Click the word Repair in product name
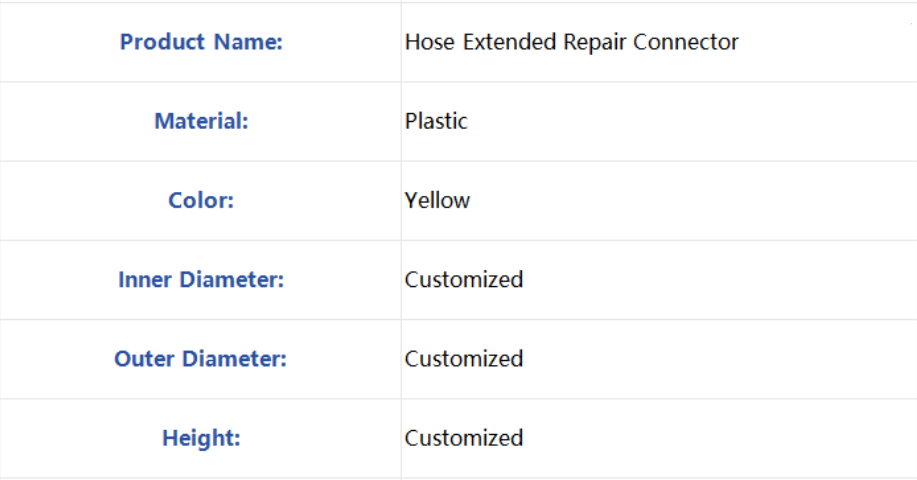 (594, 43)
